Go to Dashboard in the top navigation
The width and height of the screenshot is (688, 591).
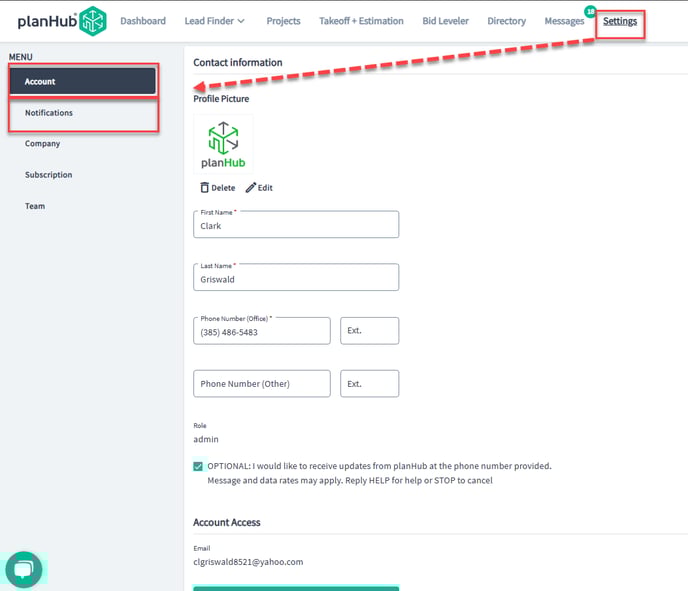tap(143, 21)
